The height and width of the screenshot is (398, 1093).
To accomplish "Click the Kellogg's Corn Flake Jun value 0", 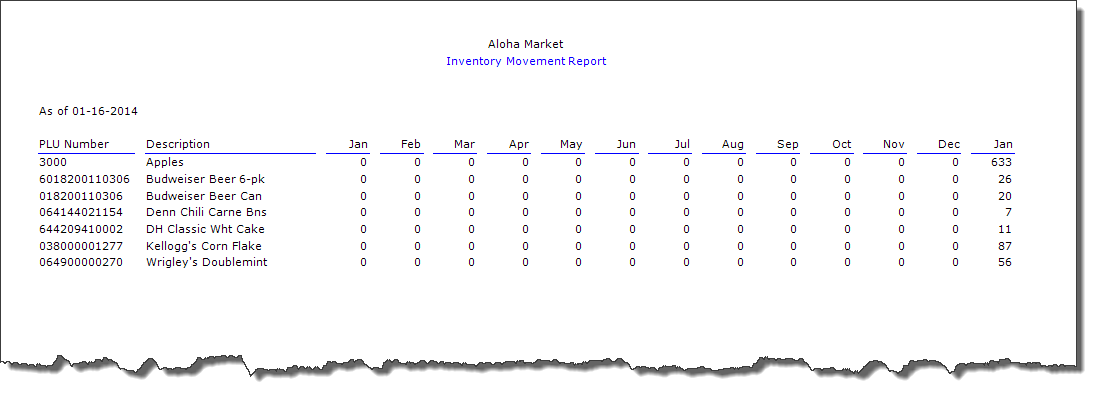I will [x=632, y=246].
